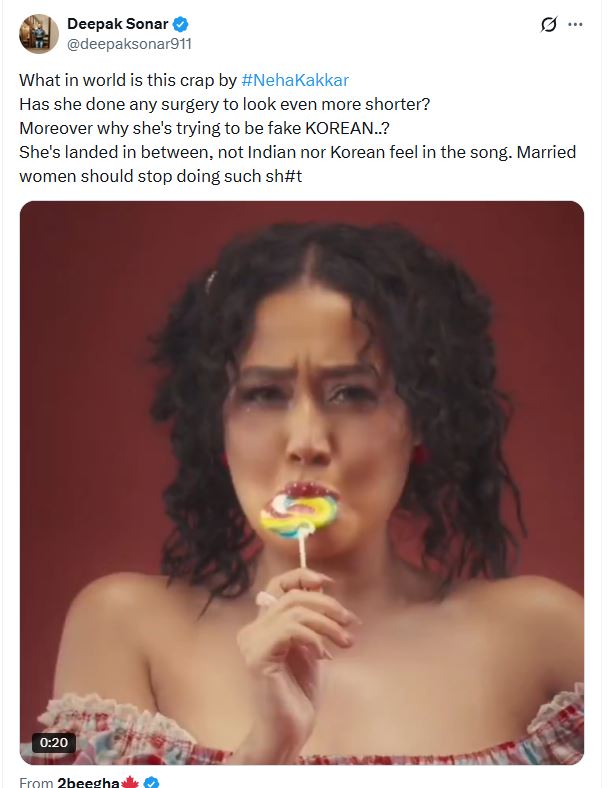Image resolution: width=611 pixels, height=788 pixels.
Task: Click the display name Deepak Sonar
Action: tap(117, 24)
